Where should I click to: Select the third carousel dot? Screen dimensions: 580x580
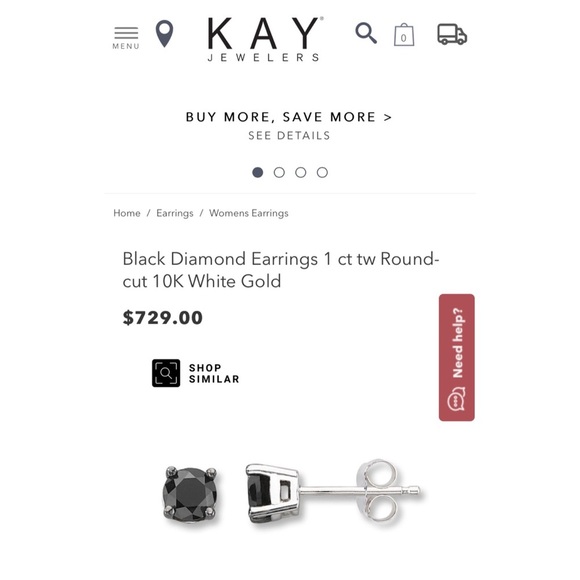pyautogui.click(x=301, y=172)
